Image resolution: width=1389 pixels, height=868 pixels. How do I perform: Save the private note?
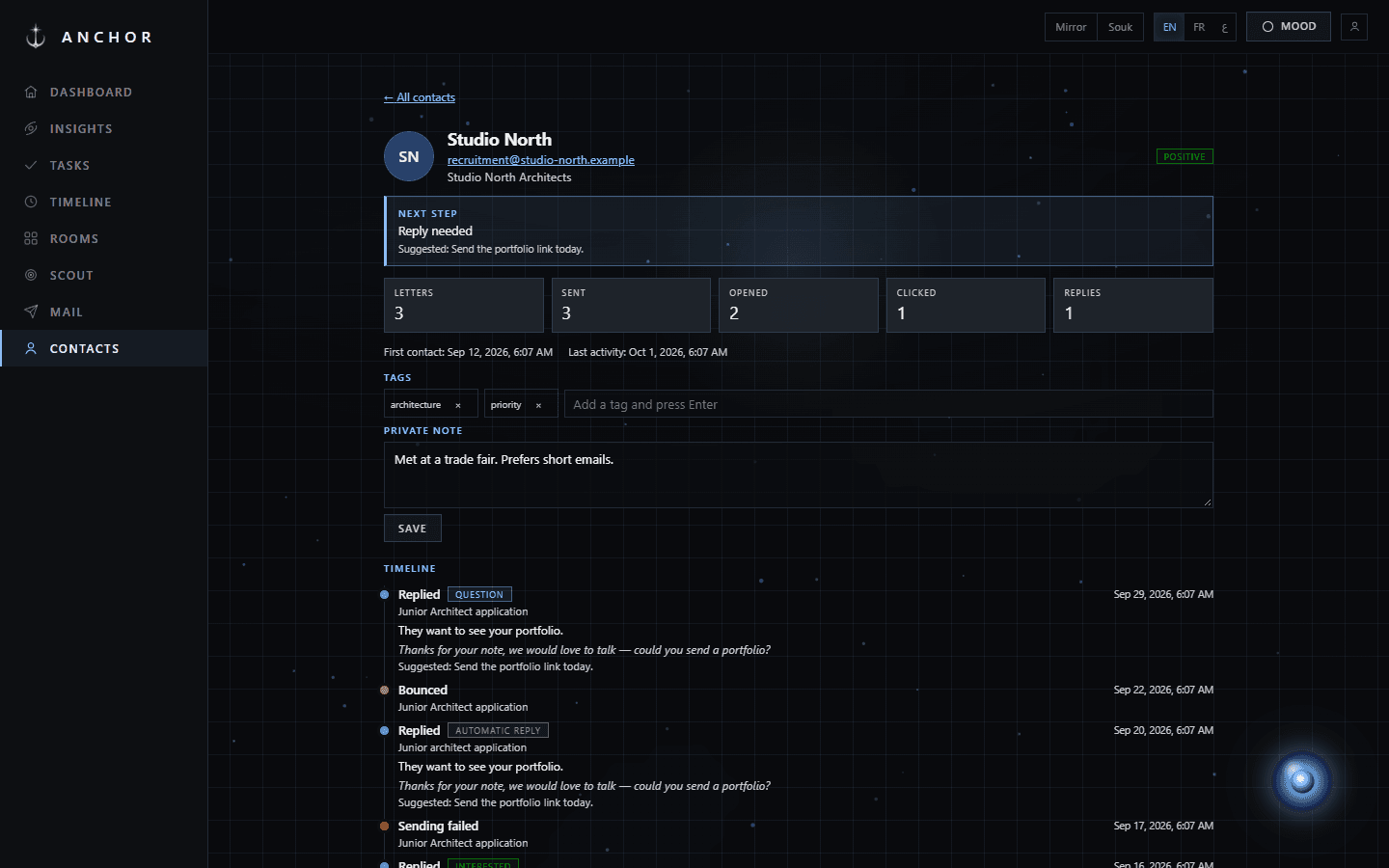tap(413, 529)
